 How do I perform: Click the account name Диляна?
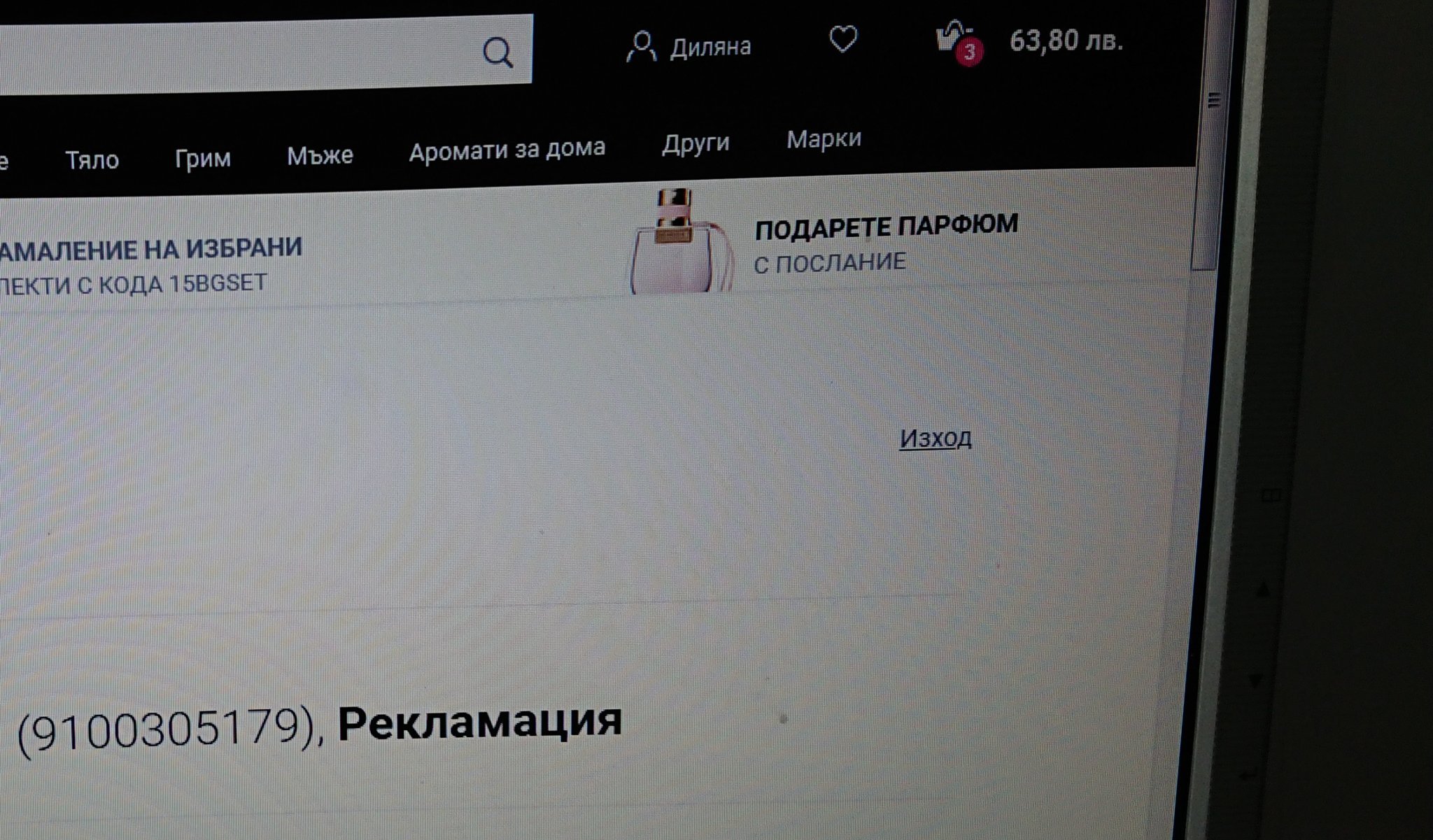click(x=710, y=47)
